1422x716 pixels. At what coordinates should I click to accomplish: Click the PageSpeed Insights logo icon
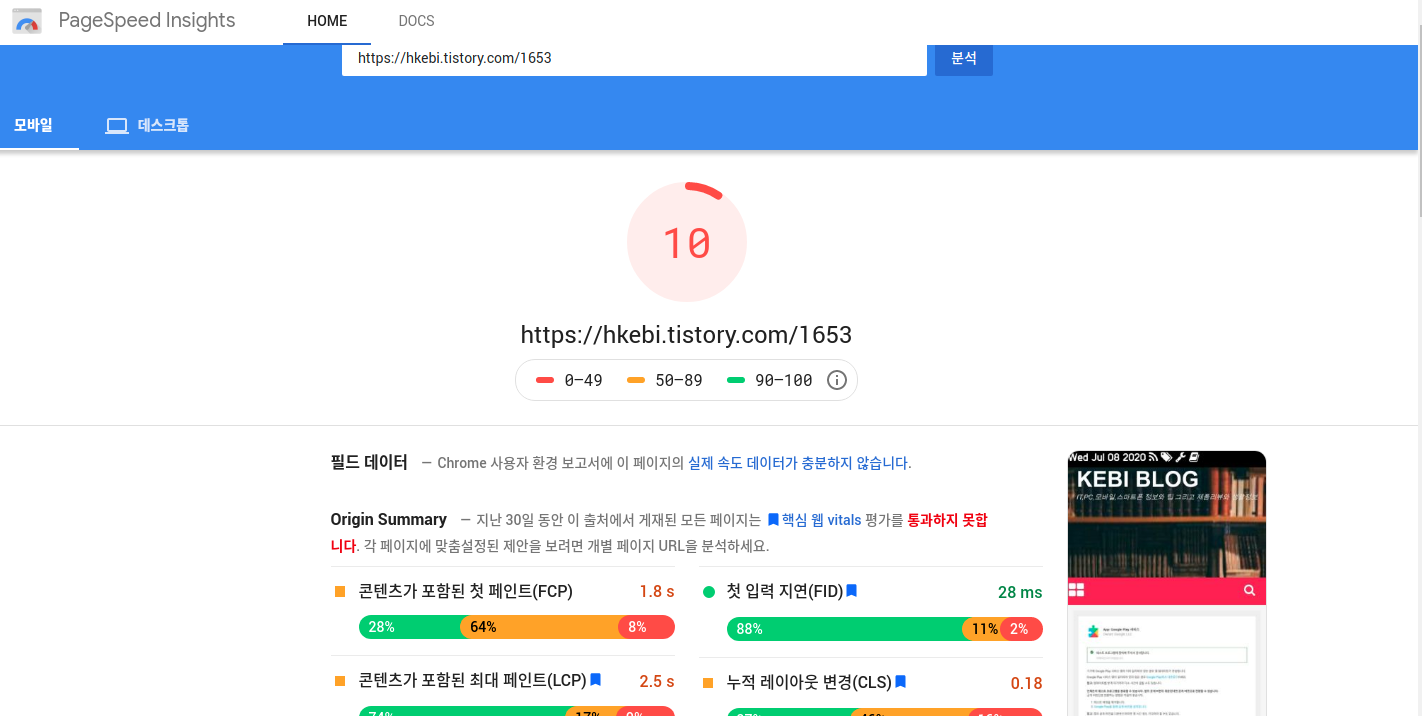click(26, 20)
